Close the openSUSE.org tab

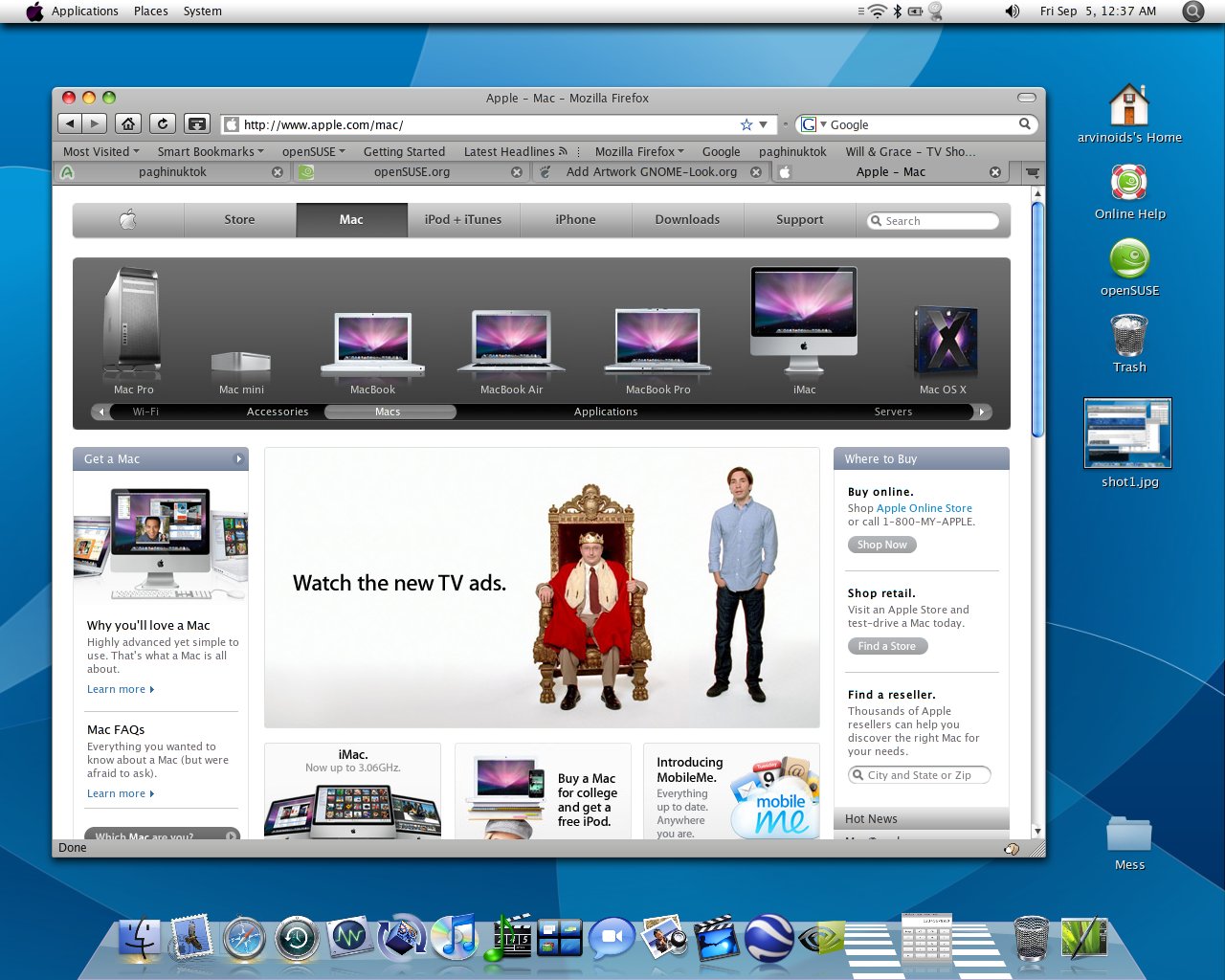click(517, 172)
